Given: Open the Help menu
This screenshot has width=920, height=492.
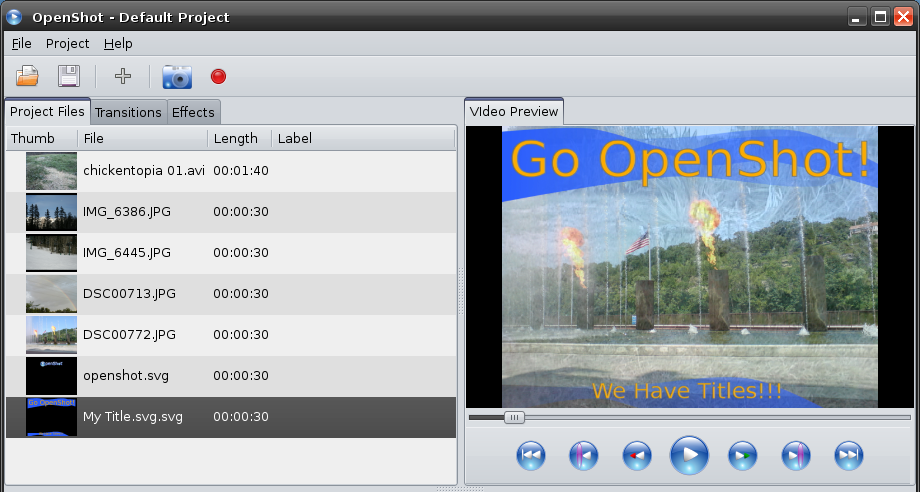Looking at the screenshot, I should coord(118,44).
